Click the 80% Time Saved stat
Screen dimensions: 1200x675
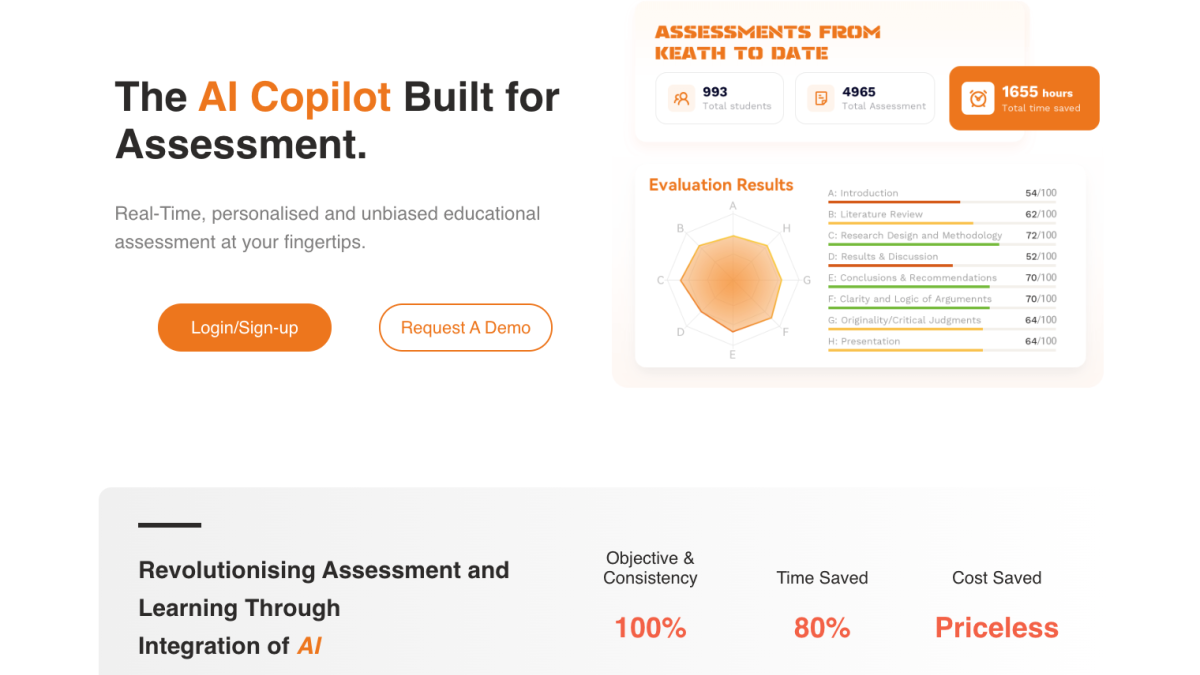(822, 628)
